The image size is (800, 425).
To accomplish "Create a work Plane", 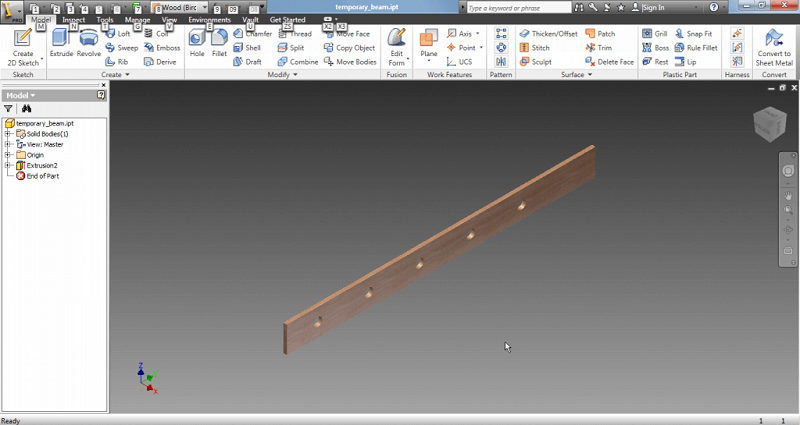I will click(429, 45).
